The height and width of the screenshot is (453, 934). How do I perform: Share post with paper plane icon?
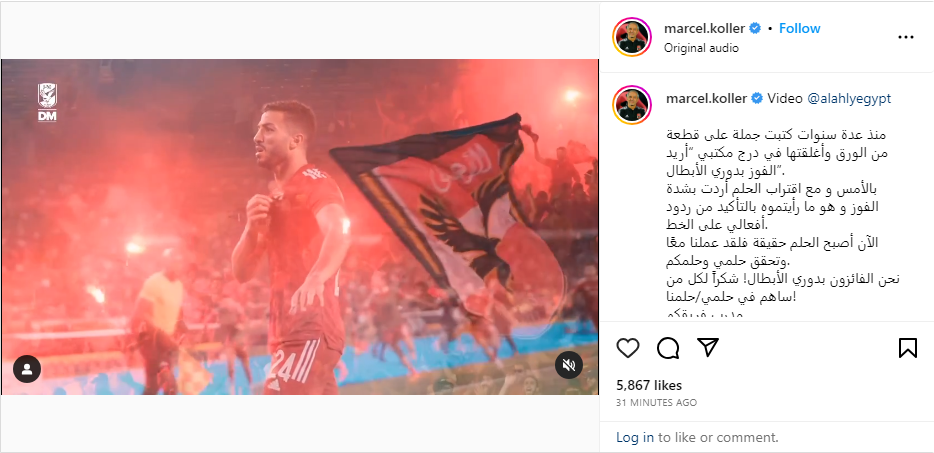pyautogui.click(x=708, y=347)
